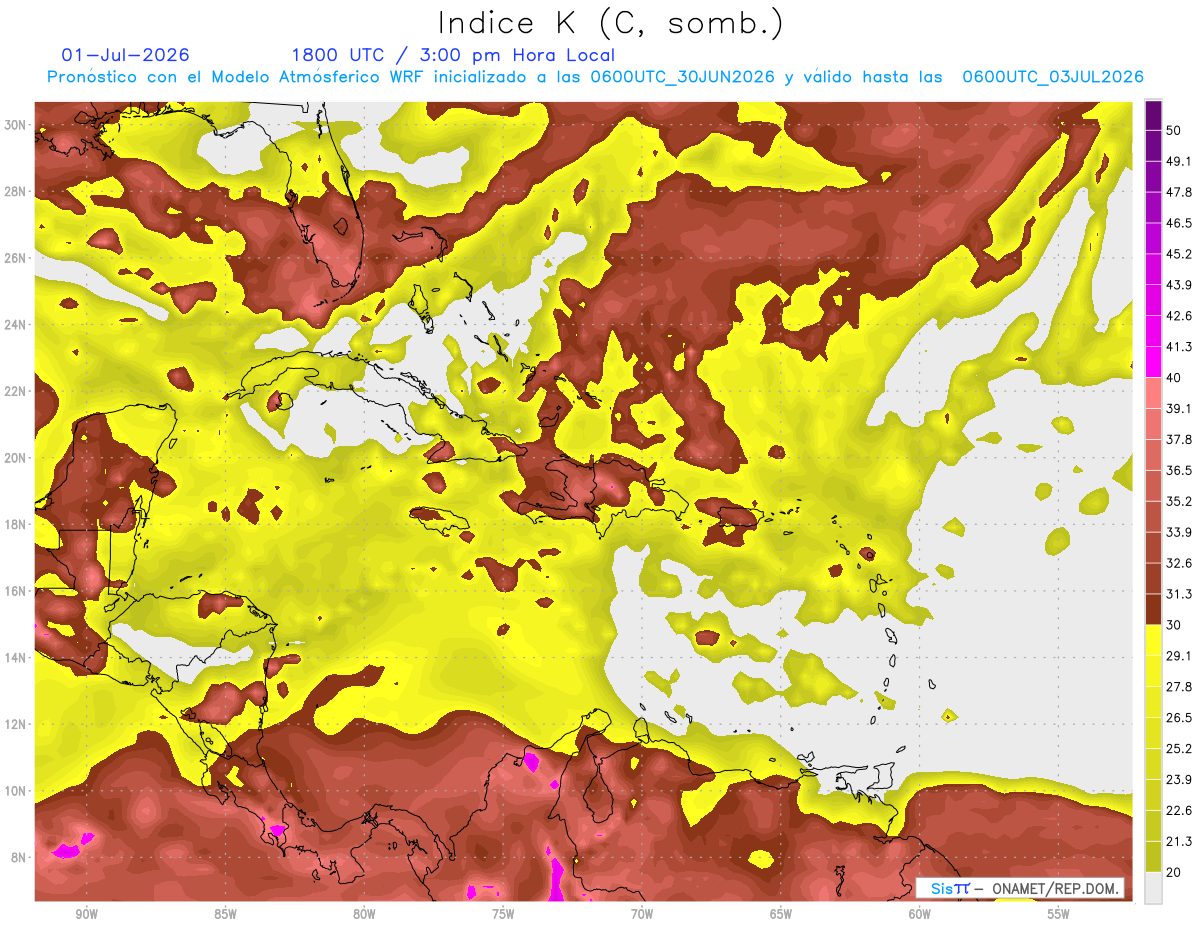Click the color bar value "35.2"

click(x=1180, y=502)
